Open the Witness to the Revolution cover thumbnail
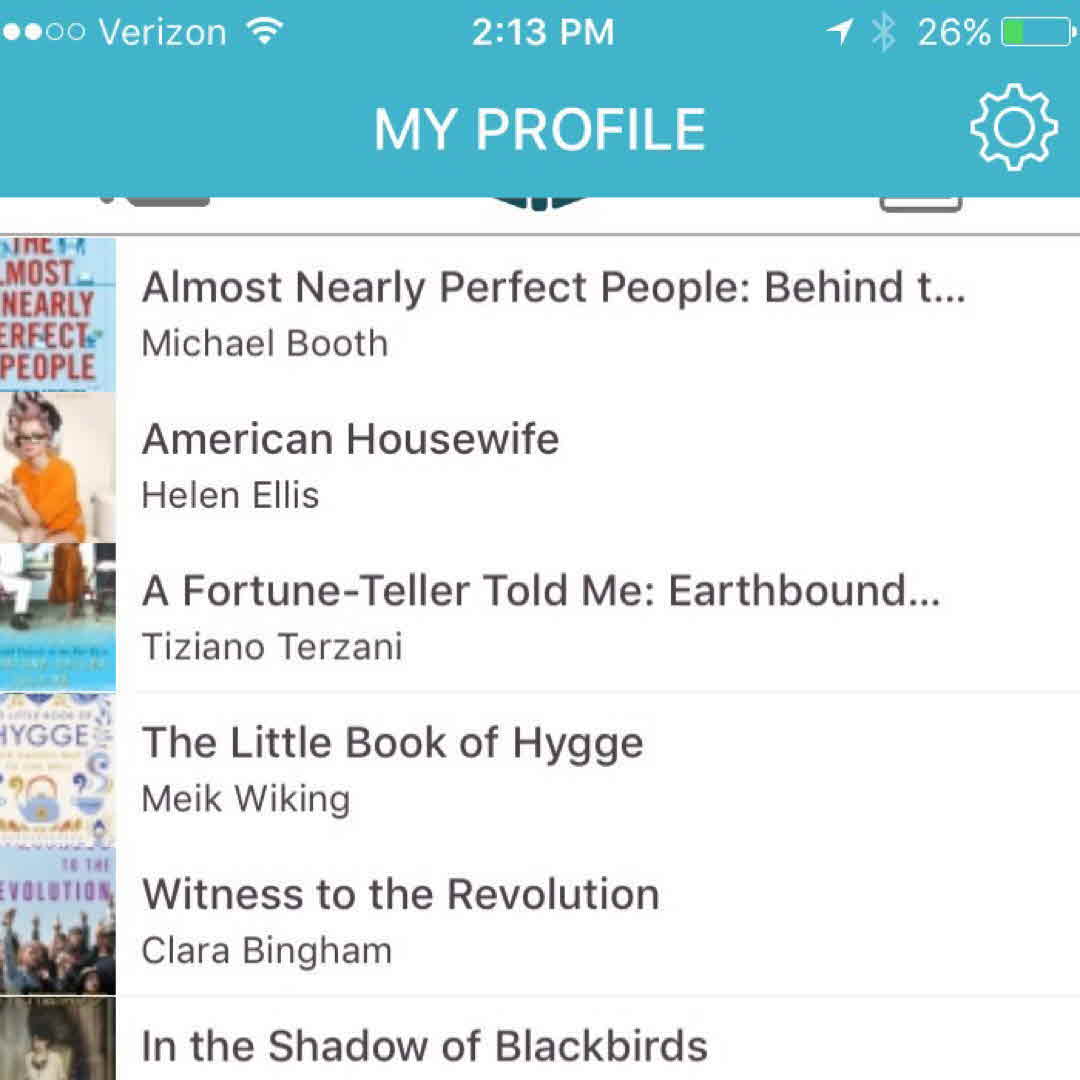 click(57, 921)
